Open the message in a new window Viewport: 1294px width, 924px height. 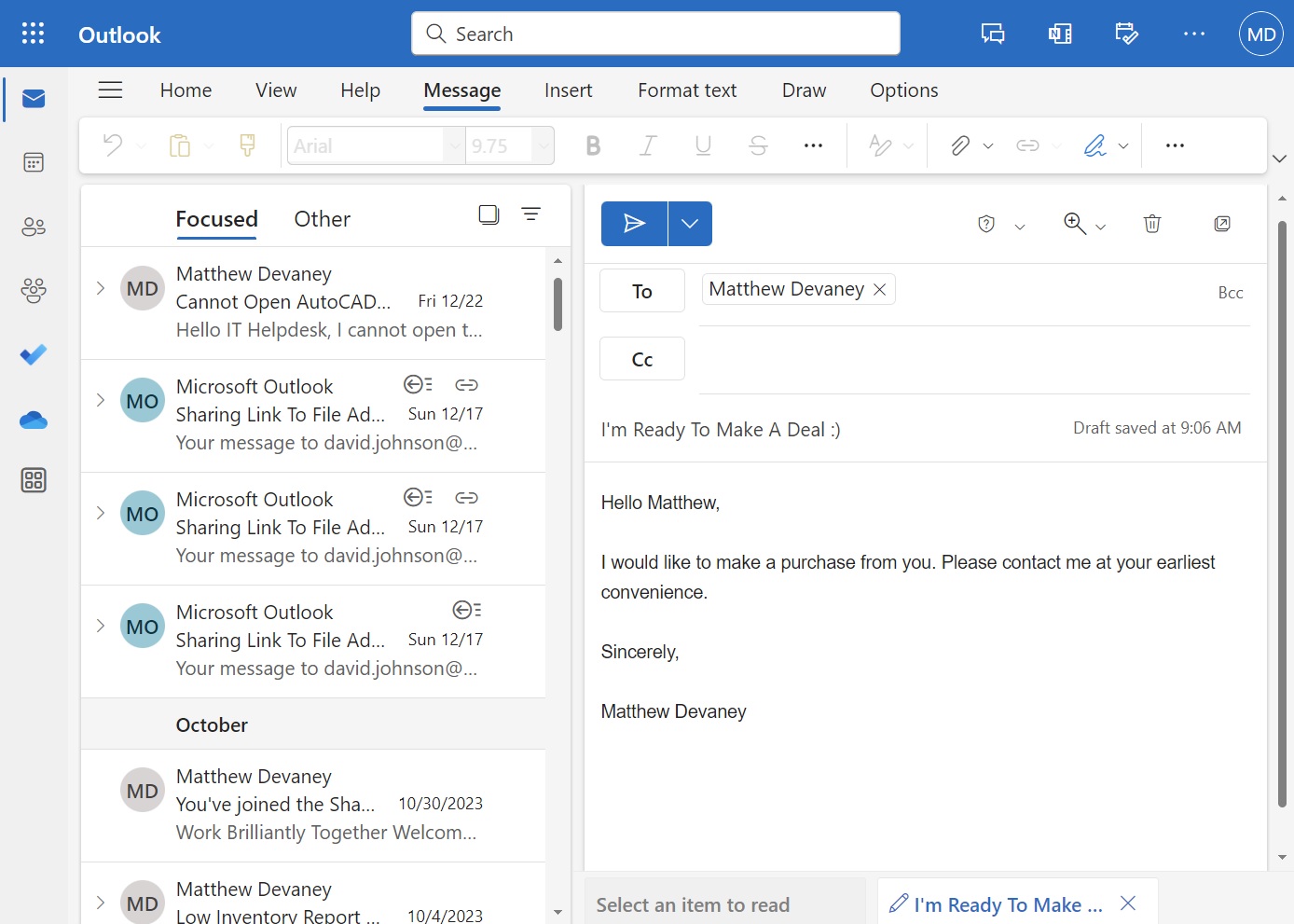tap(1221, 224)
